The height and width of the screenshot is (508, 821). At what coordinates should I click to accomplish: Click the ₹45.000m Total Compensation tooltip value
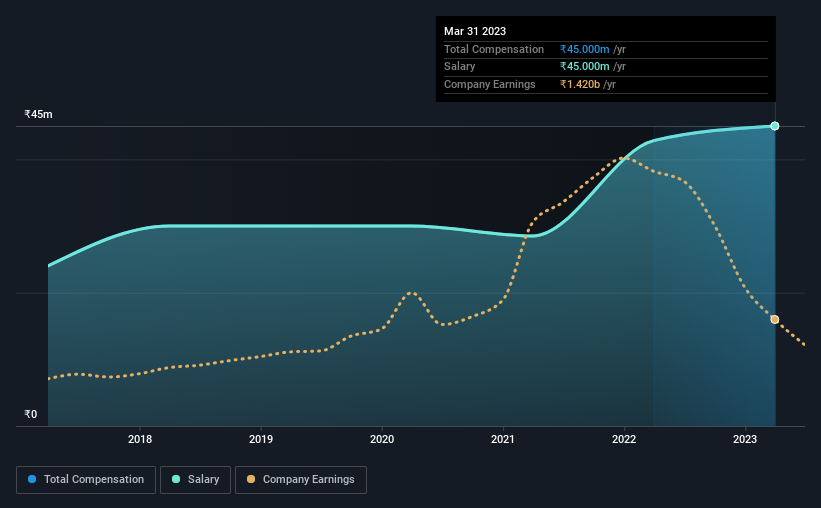tap(584, 49)
